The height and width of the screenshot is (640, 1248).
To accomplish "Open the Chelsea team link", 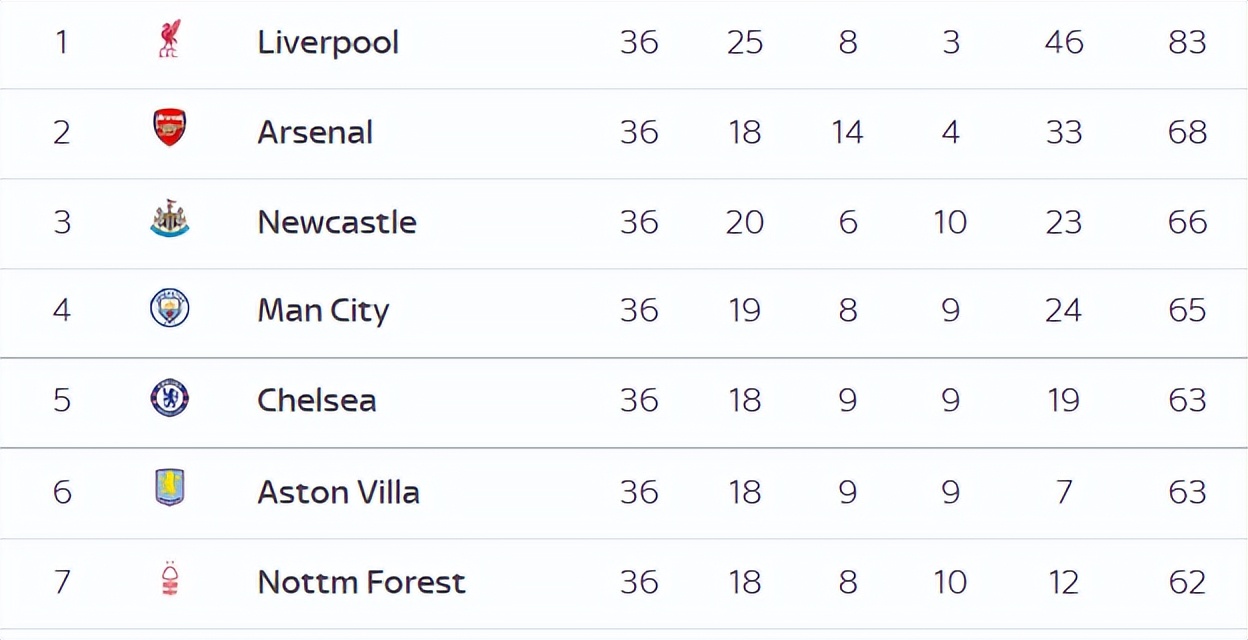I will pos(317,400).
